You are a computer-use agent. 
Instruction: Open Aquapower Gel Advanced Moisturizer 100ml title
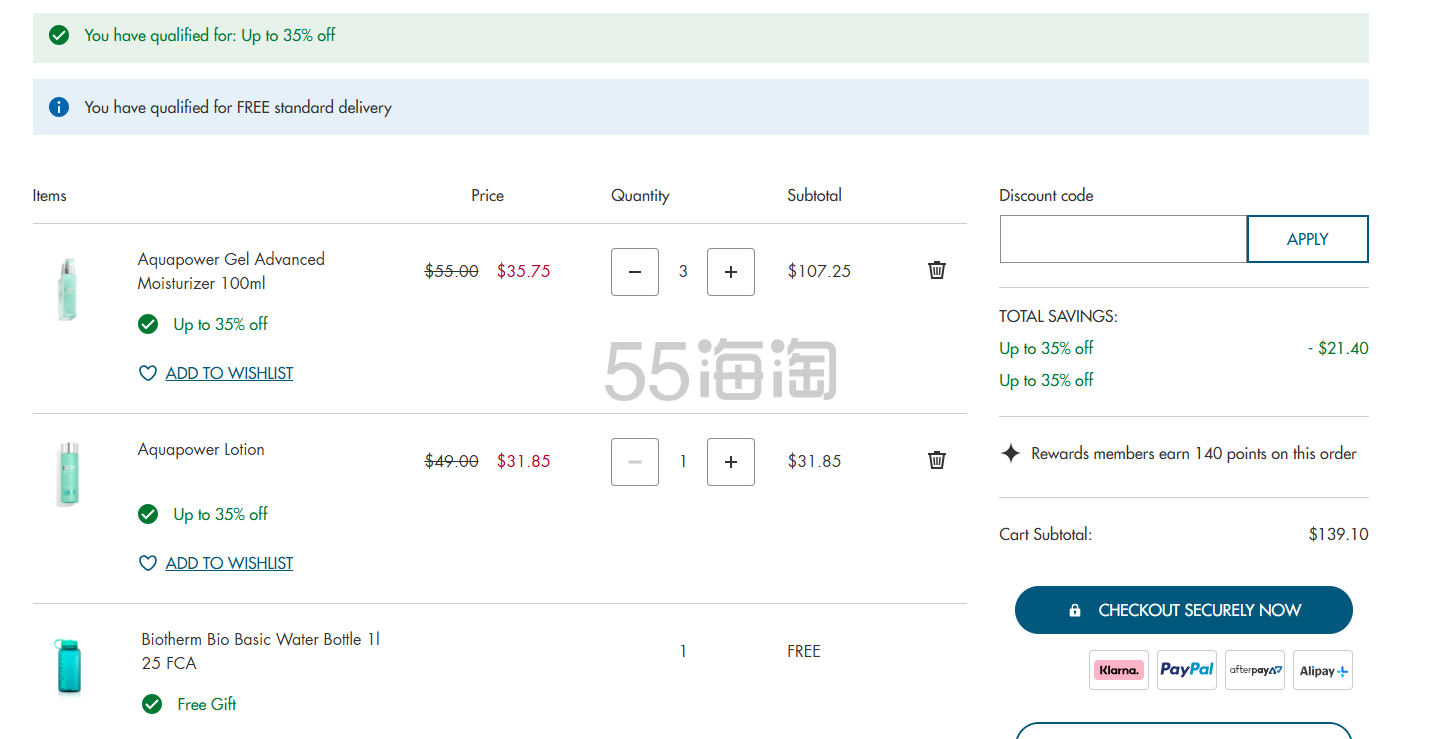231,271
